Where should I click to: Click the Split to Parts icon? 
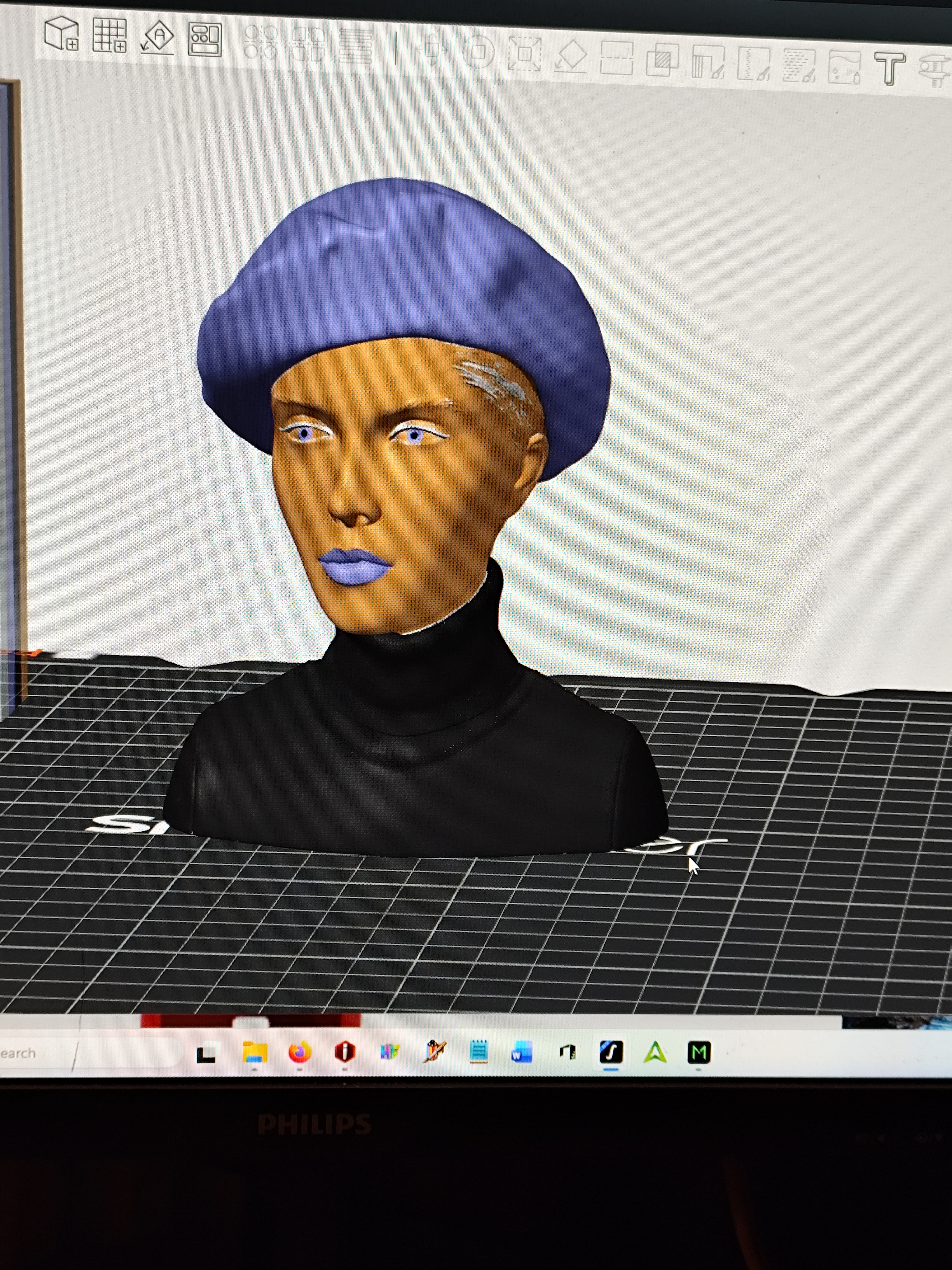tap(308, 44)
